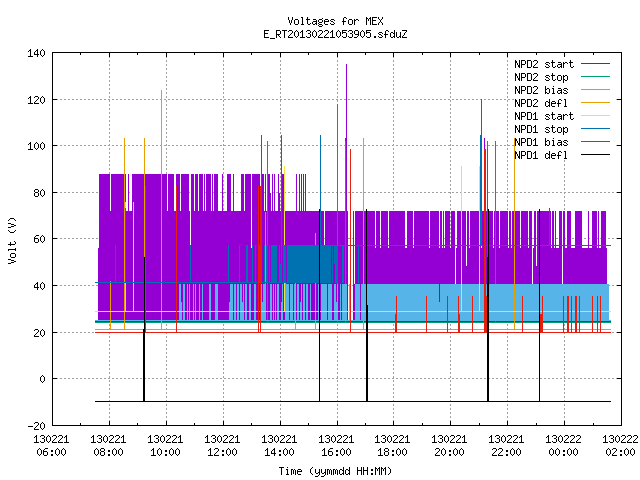
Task: Click the x-axis tick label 130221 22:00
Action: click(506, 446)
